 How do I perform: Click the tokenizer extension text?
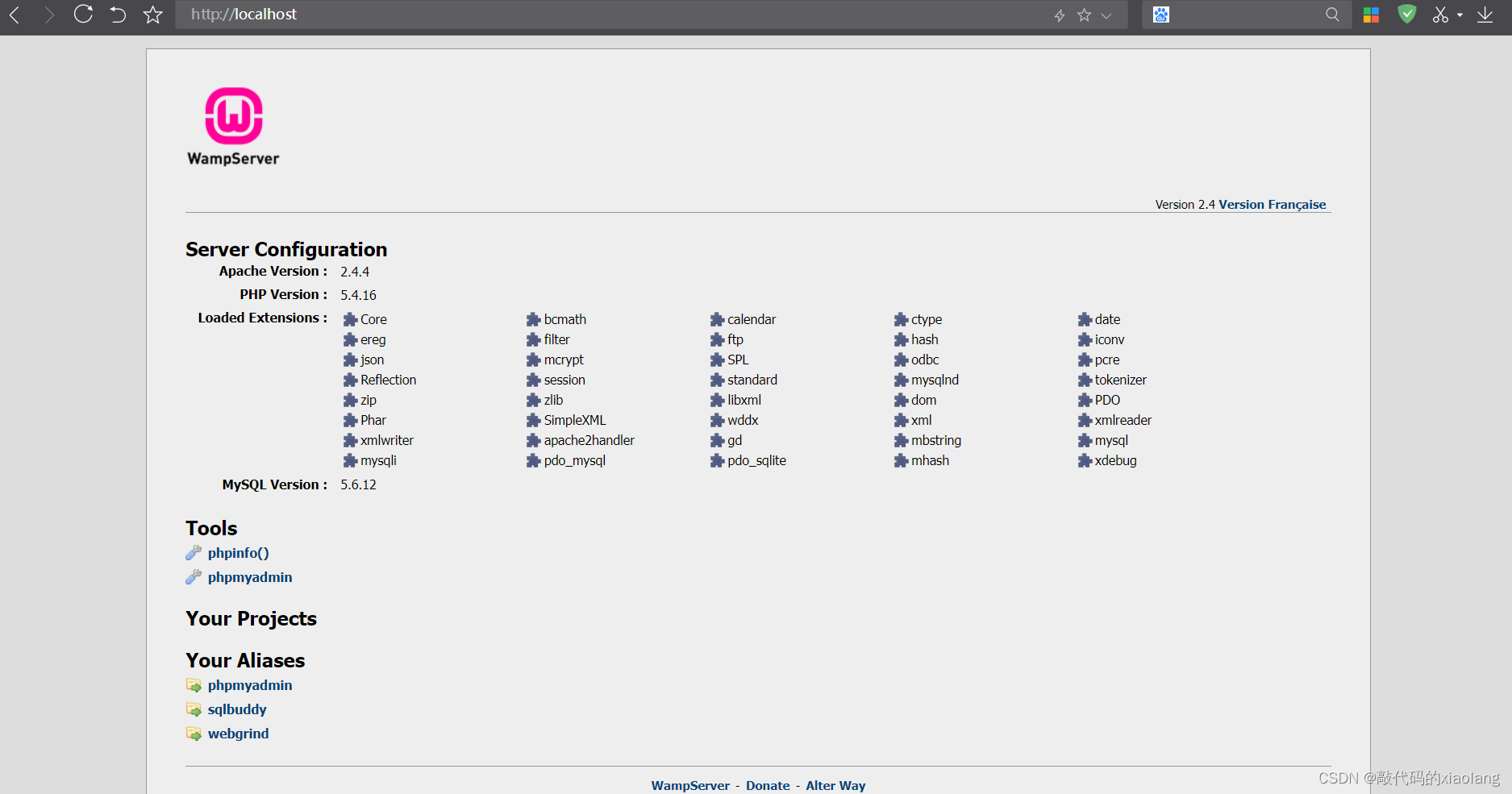click(x=1120, y=380)
